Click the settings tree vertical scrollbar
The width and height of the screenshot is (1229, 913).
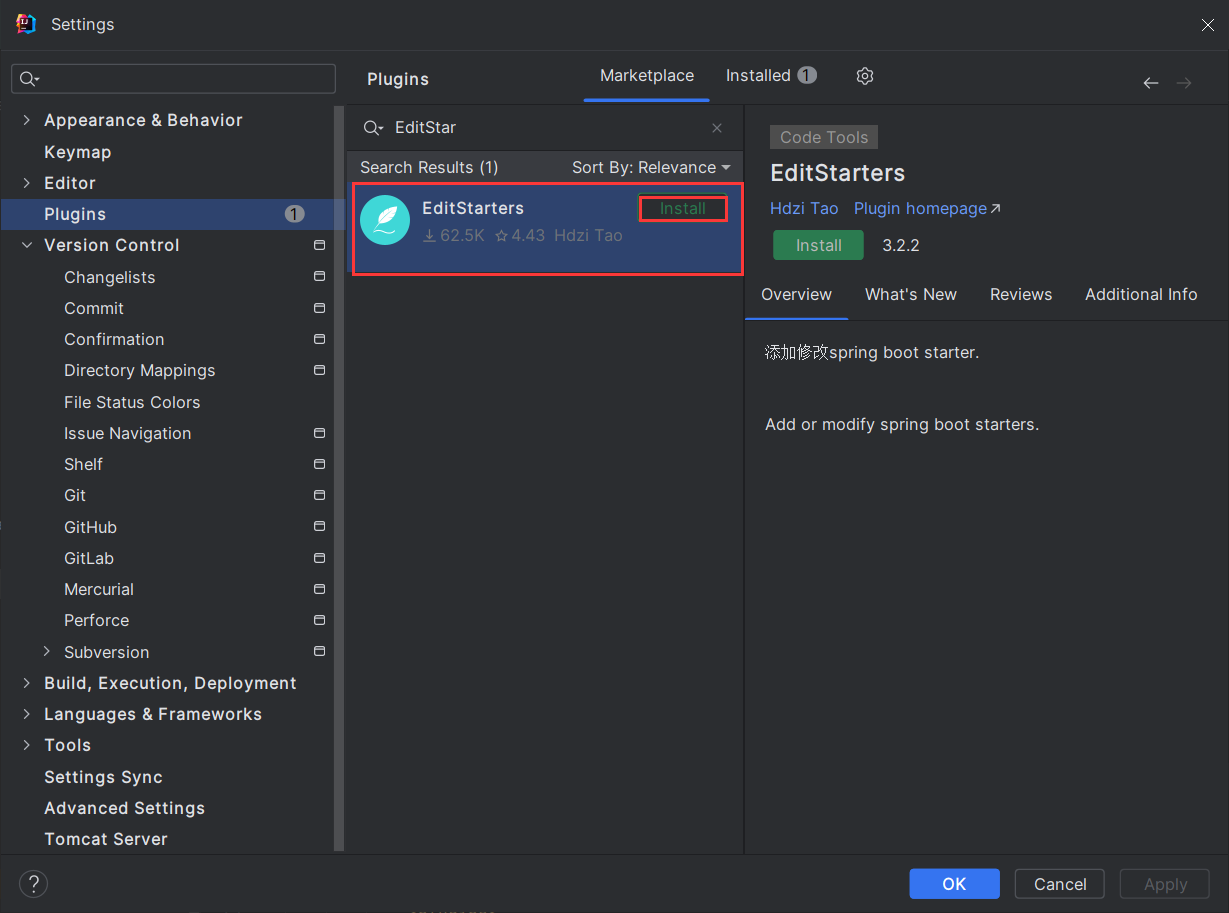(339, 478)
